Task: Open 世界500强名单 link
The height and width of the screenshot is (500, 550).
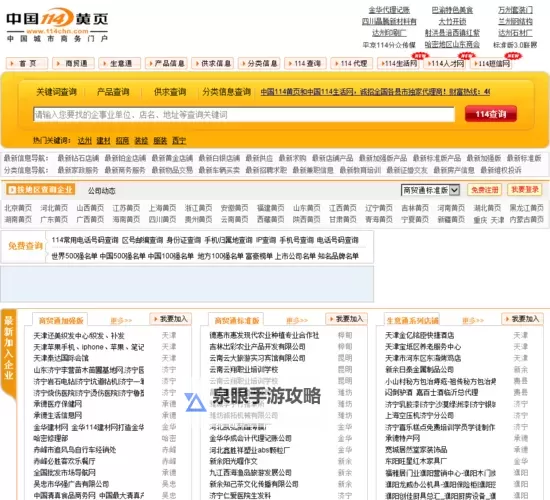Action: click(x=74, y=256)
